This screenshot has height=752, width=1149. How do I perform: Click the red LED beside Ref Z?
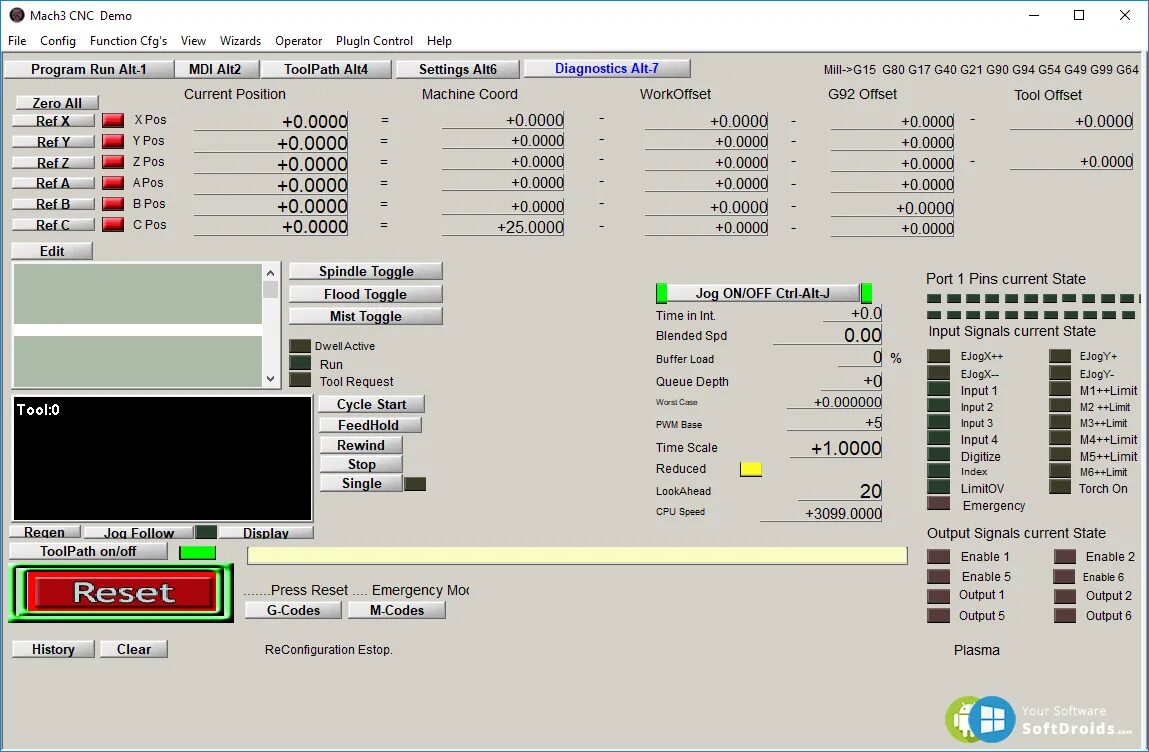(113, 162)
